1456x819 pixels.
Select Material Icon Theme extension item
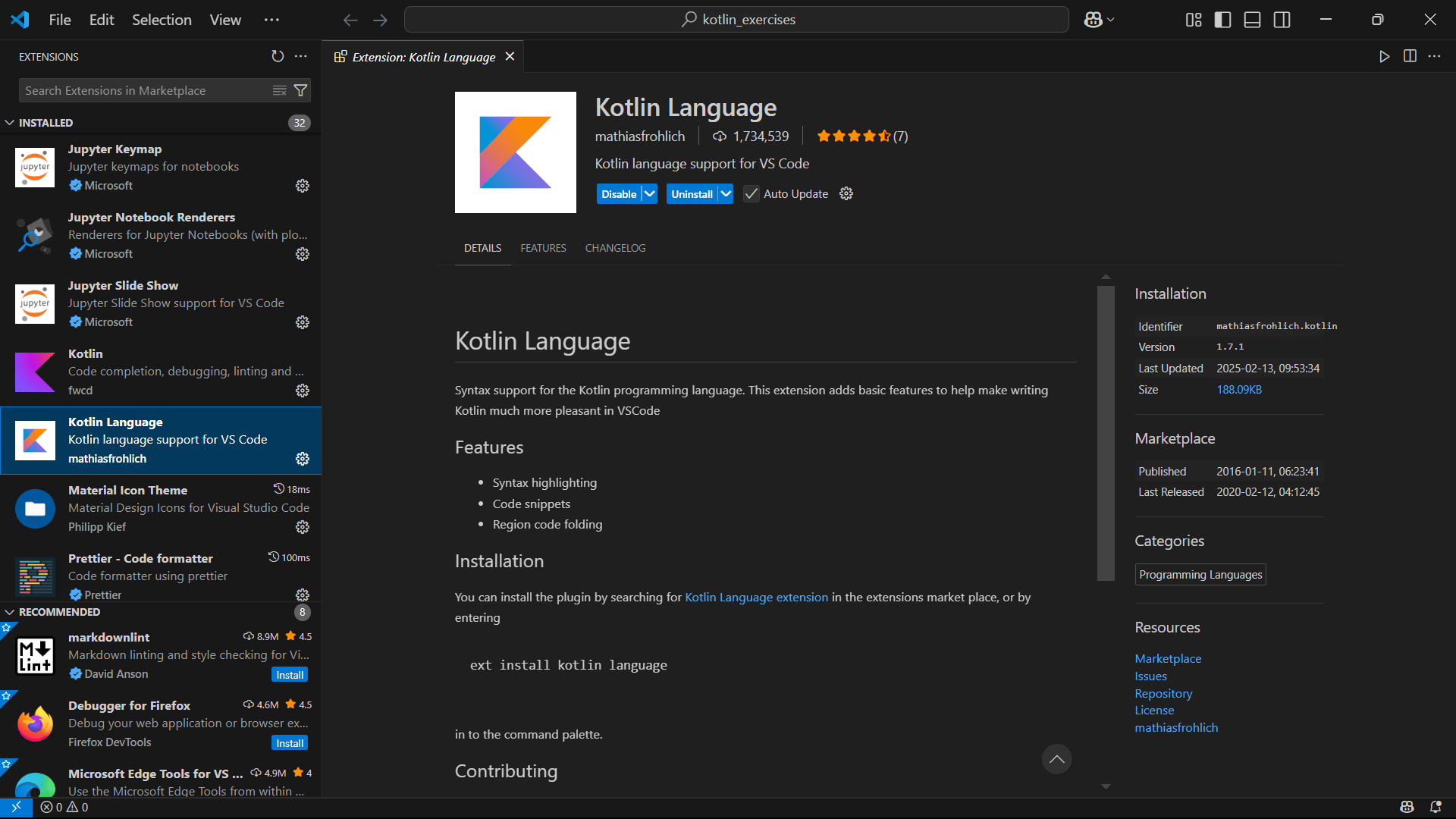[x=161, y=509]
